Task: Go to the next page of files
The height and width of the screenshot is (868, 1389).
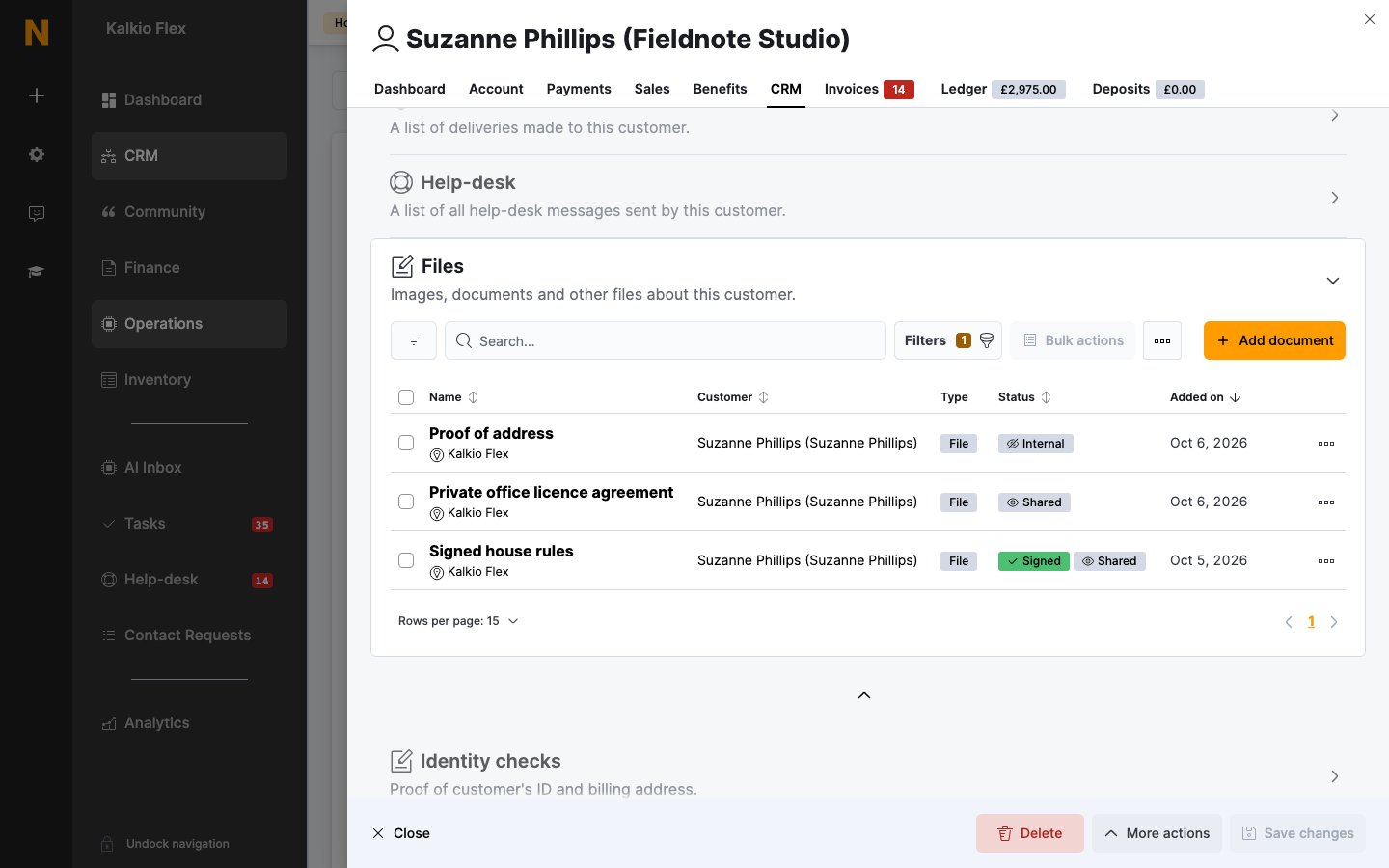Action: point(1334,622)
